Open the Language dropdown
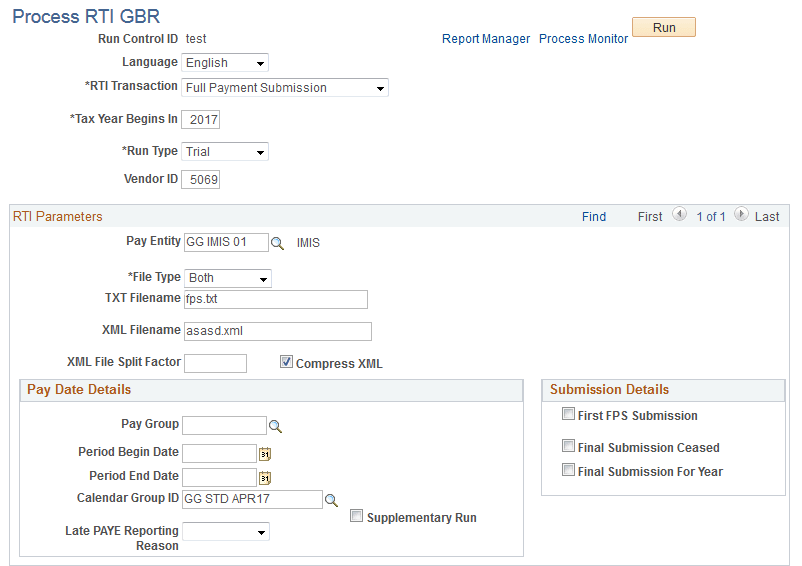The width and height of the screenshot is (802, 566). (x=225, y=63)
